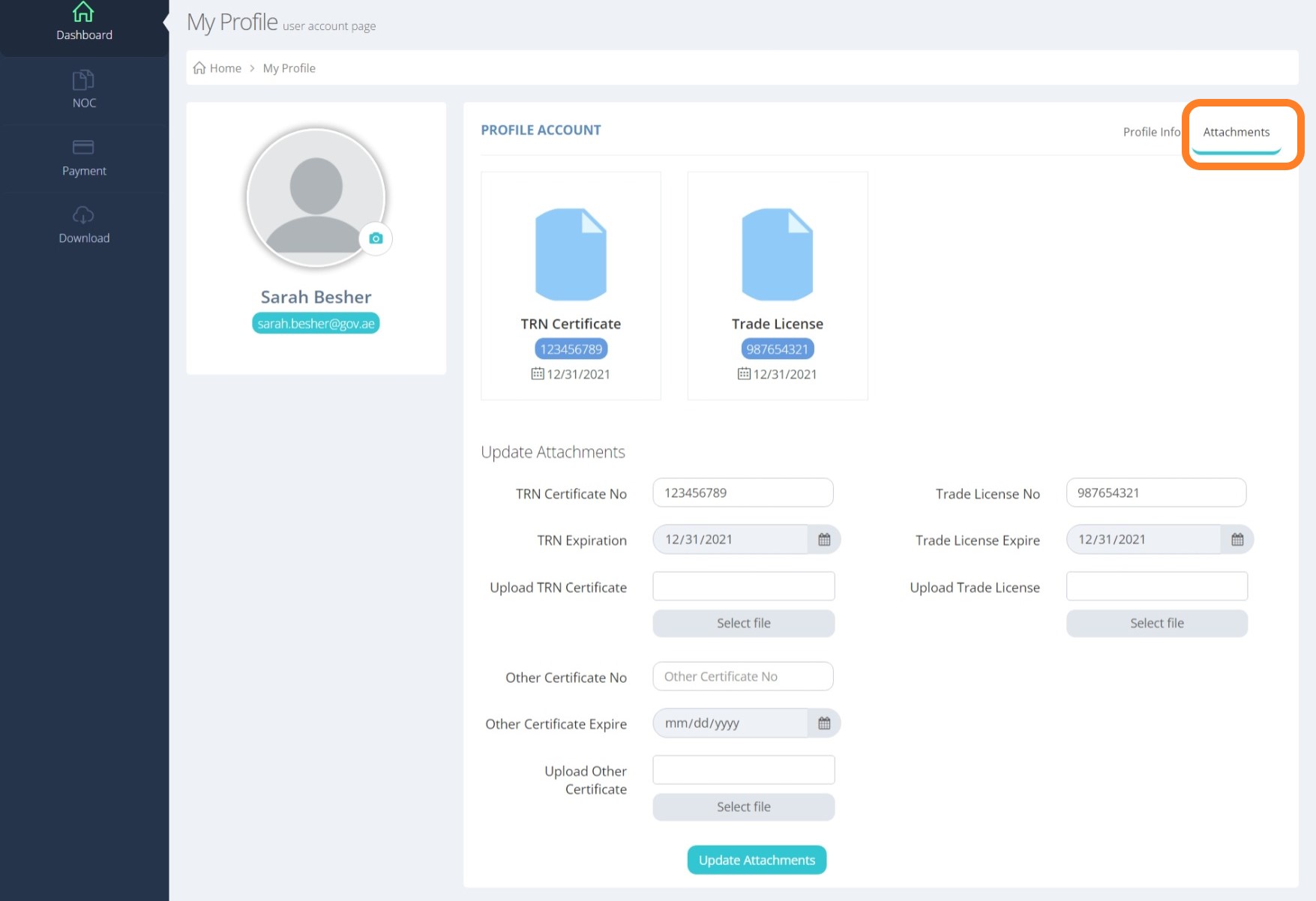
Task: Click Select file under Upload TRN Certificate
Action: (x=743, y=624)
